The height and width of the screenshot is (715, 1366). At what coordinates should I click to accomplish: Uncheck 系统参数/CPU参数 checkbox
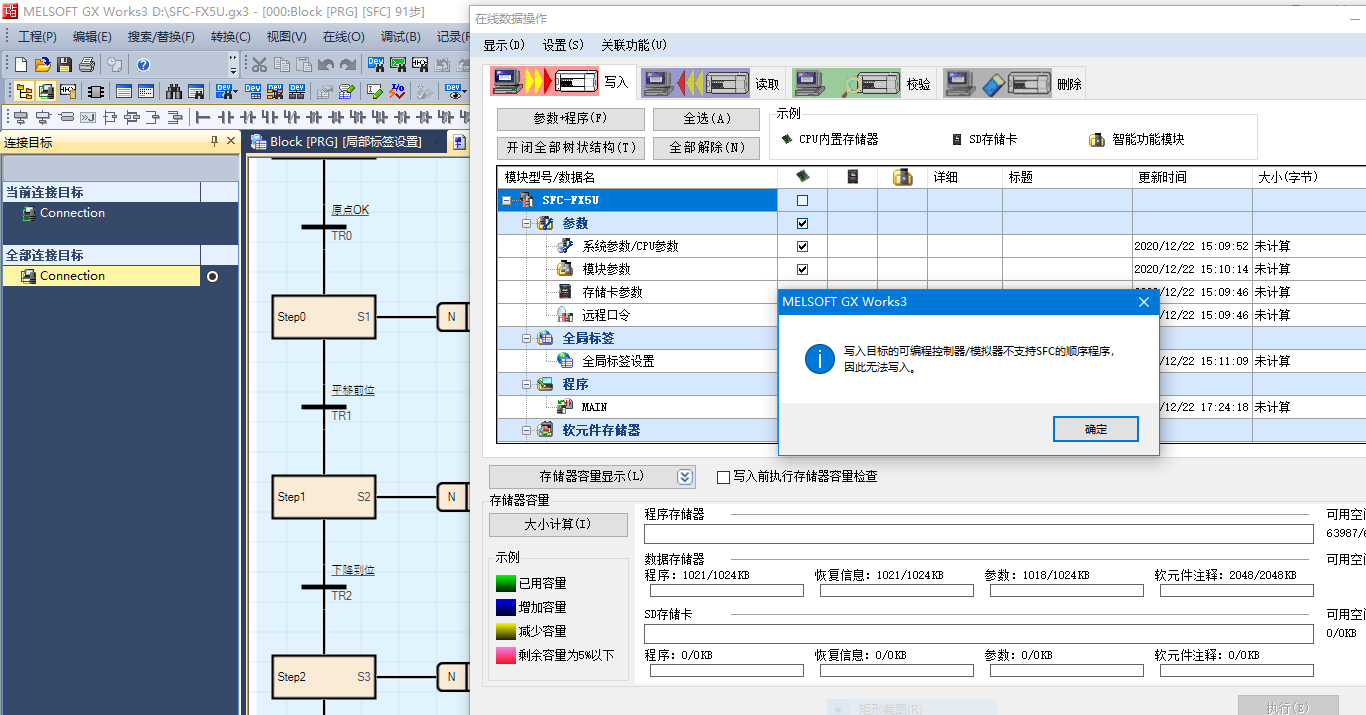click(802, 246)
